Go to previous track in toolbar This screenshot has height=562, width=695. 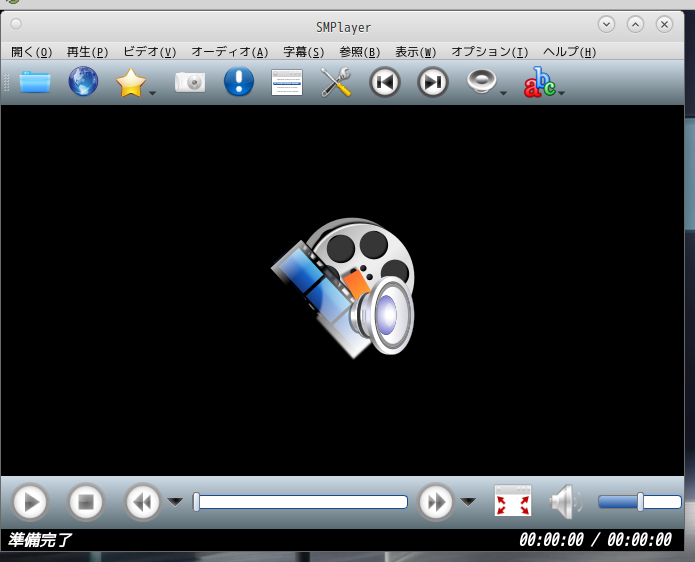(384, 82)
